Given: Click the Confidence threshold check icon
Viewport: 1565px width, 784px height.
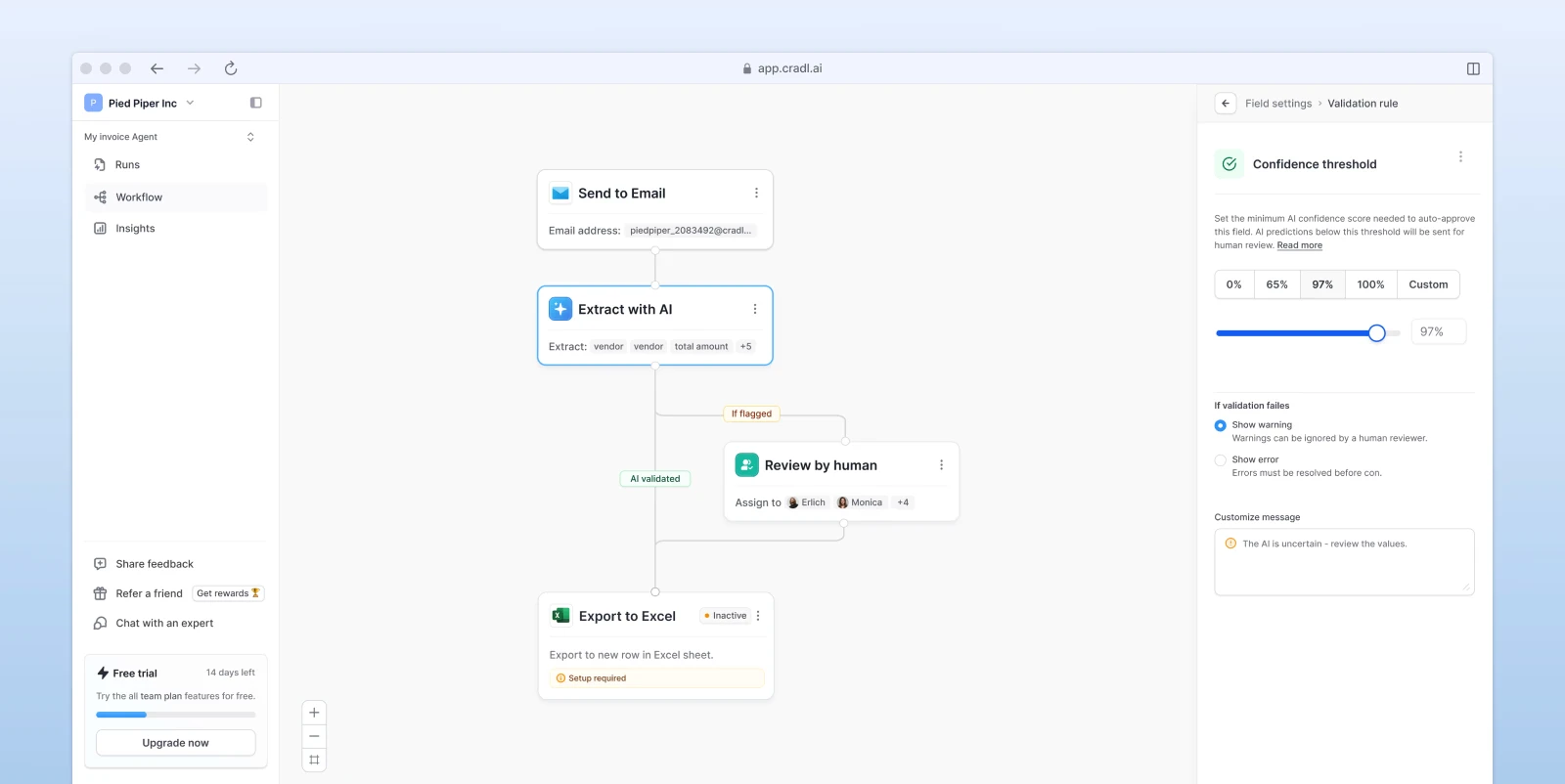Looking at the screenshot, I should [x=1230, y=164].
